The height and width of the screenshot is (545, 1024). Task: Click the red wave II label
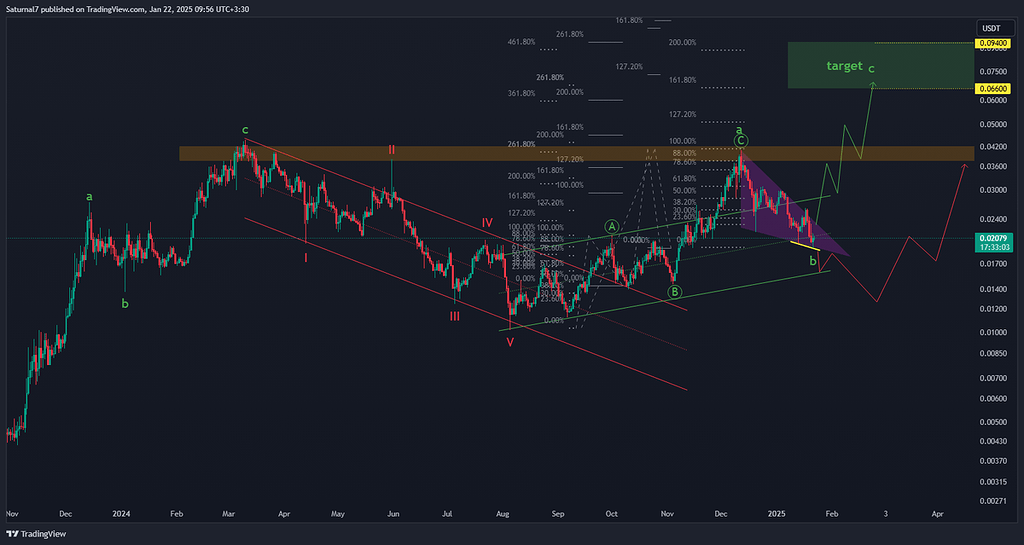coord(392,150)
